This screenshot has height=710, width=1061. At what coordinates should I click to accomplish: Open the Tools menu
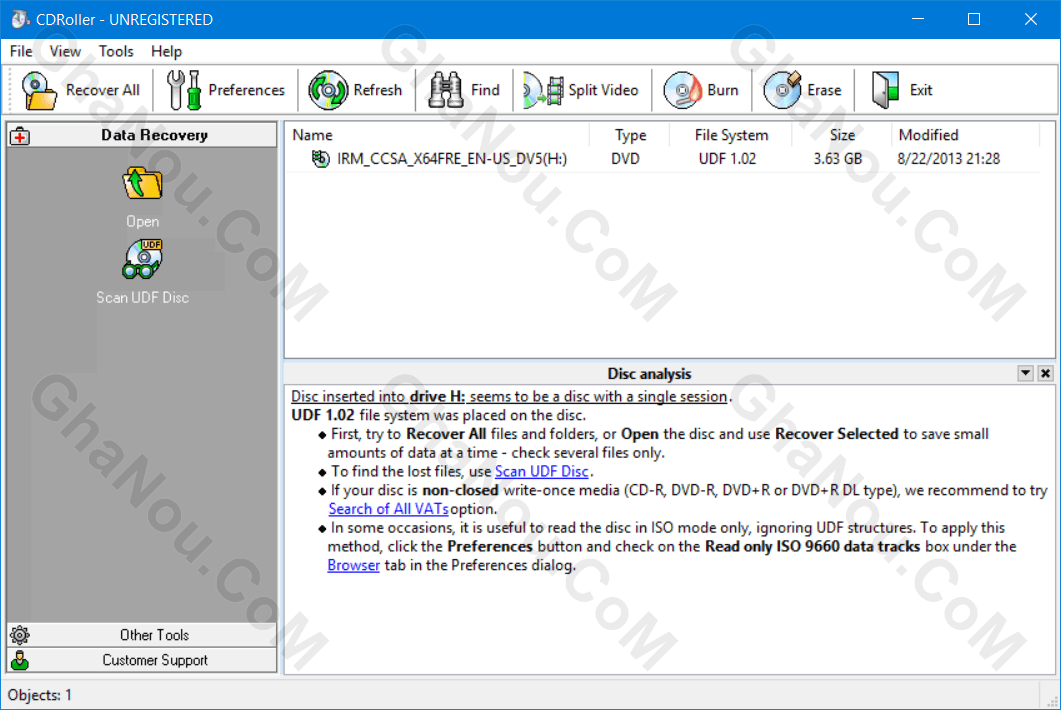pos(116,51)
